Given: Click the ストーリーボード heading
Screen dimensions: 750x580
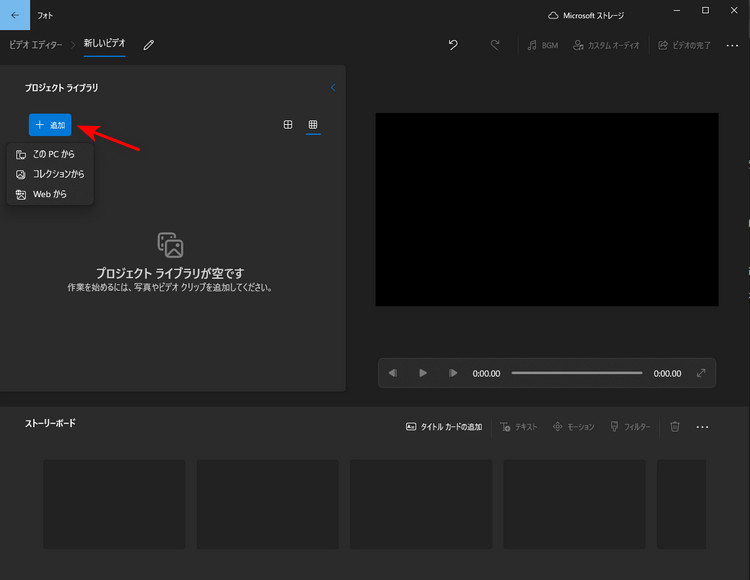Looking at the screenshot, I should coord(50,423).
